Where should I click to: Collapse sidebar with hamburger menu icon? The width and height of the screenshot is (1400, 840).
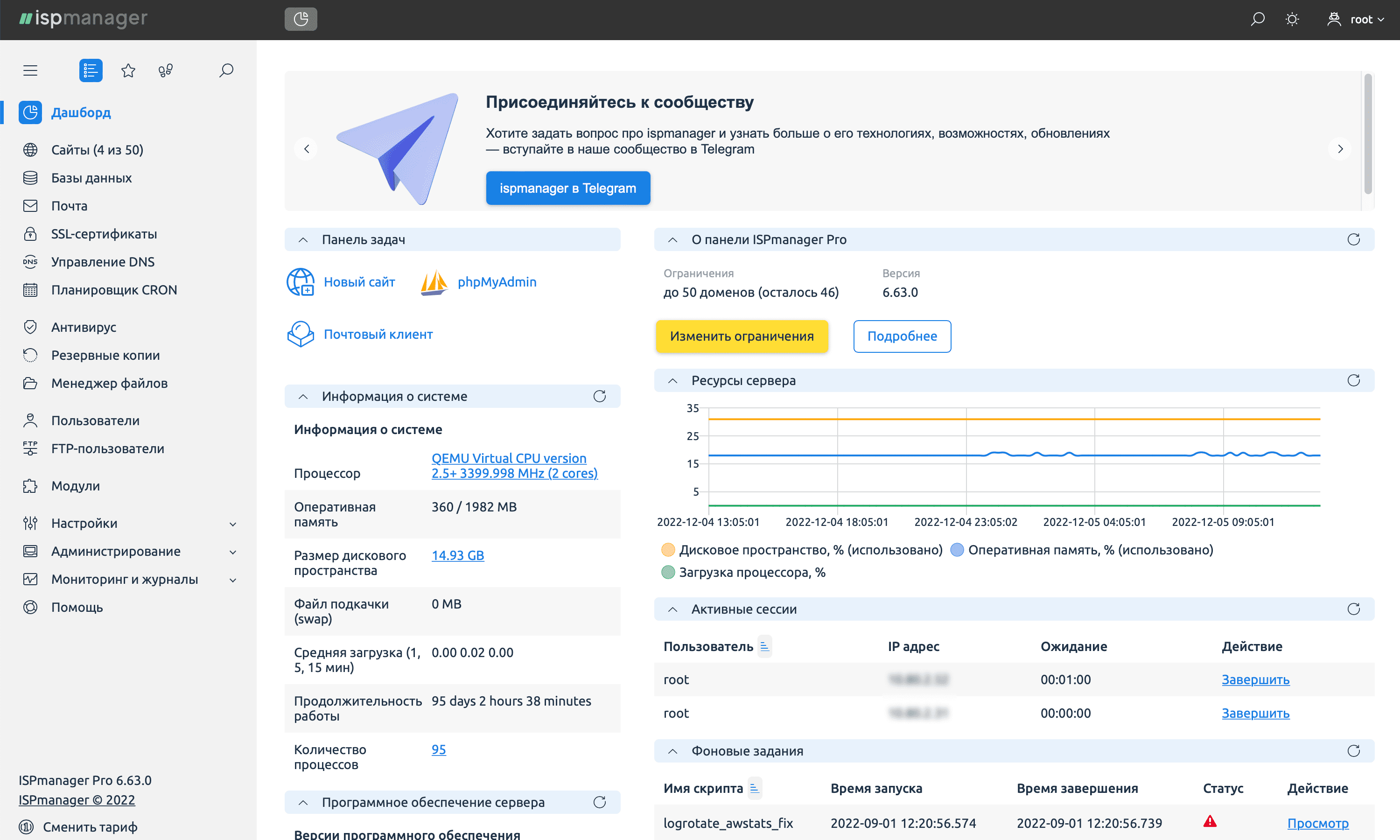pos(30,71)
